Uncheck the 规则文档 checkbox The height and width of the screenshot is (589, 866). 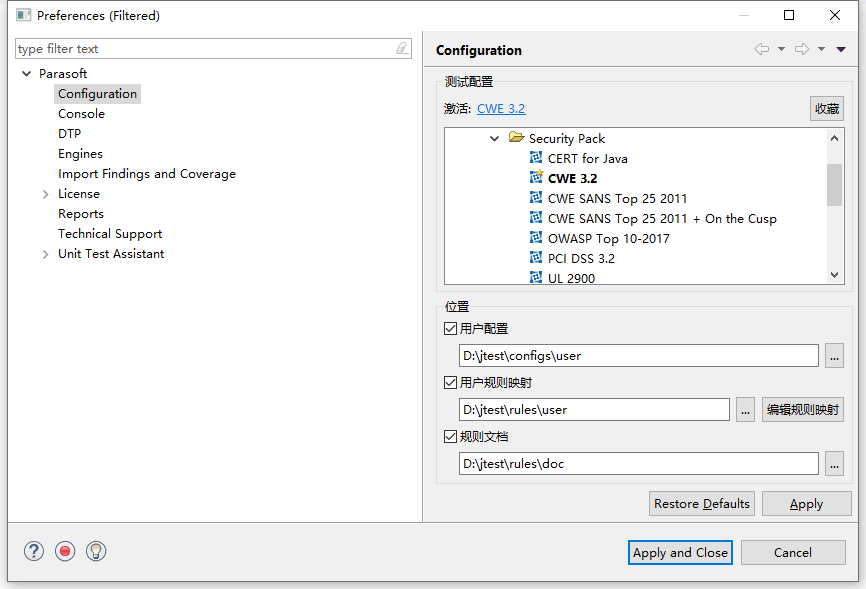point(451,436)
